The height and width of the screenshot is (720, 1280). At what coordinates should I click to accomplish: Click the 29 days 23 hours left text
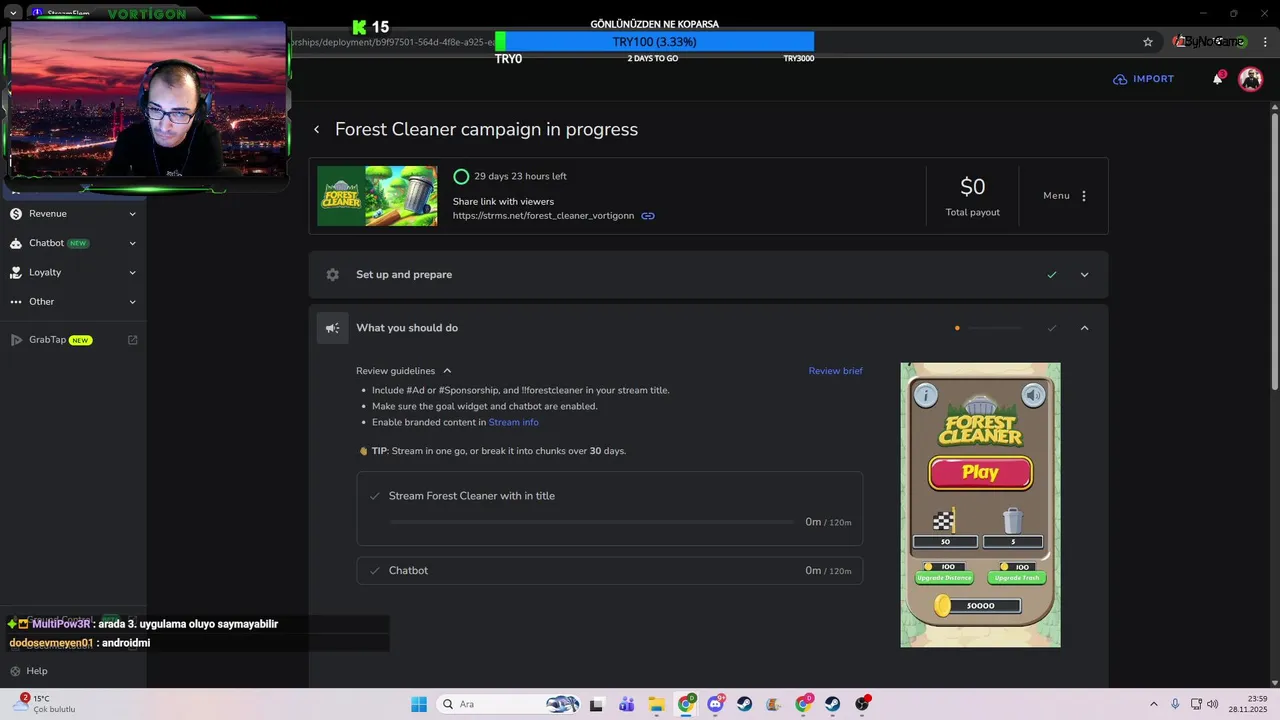pyautogui.click(x=520, y=176)
